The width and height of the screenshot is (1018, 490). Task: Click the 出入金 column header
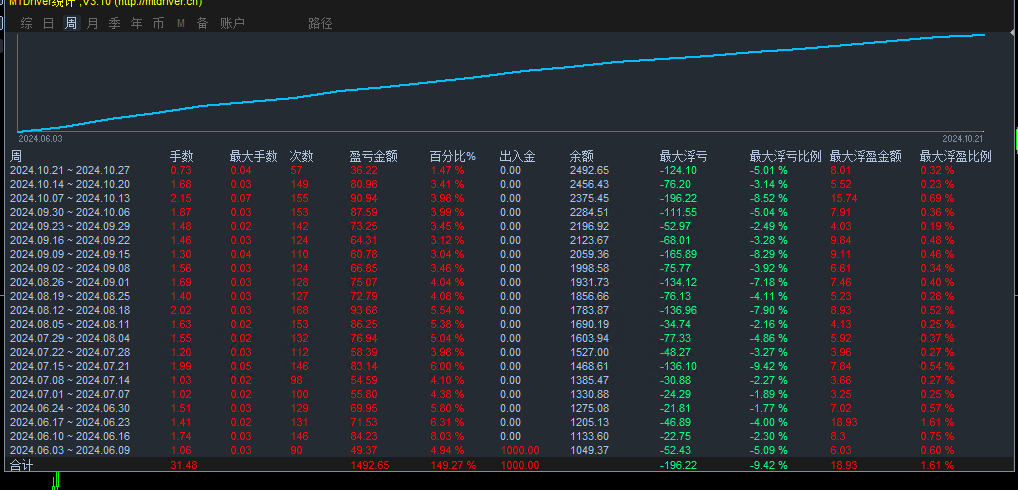coord(517,156)
